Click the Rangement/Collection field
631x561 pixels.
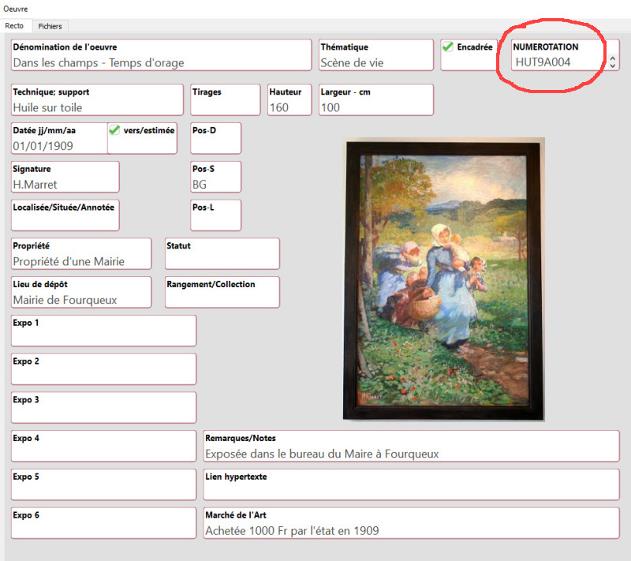[x=222, y=292]
